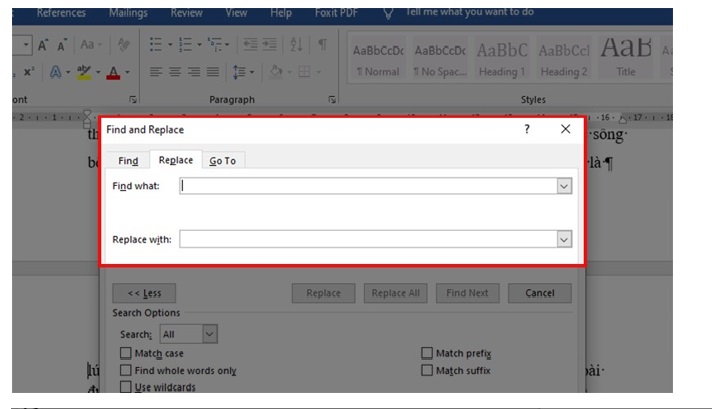
Task: Click the Increase Font Size icon
Action: pos(43,46)
